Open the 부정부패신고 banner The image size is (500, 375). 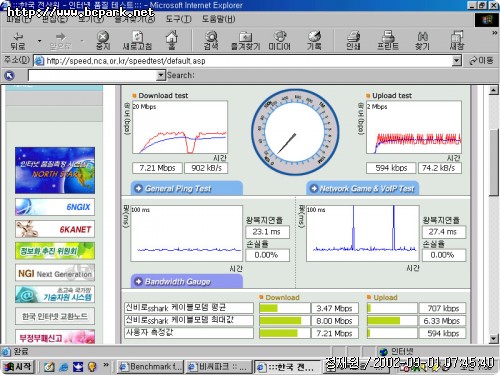tap(55, 337)
